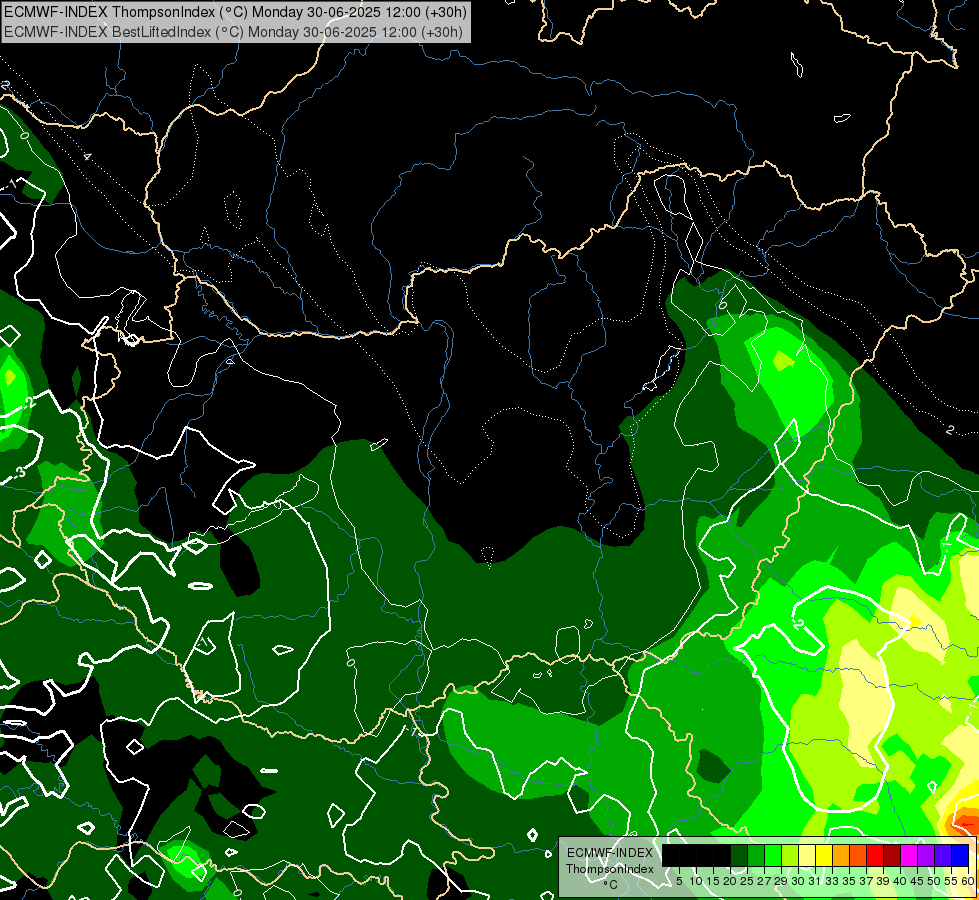Viewport: 979px width, 900px height.
Task: Select the violet 50–55 legend swatch
Action: 942,856
